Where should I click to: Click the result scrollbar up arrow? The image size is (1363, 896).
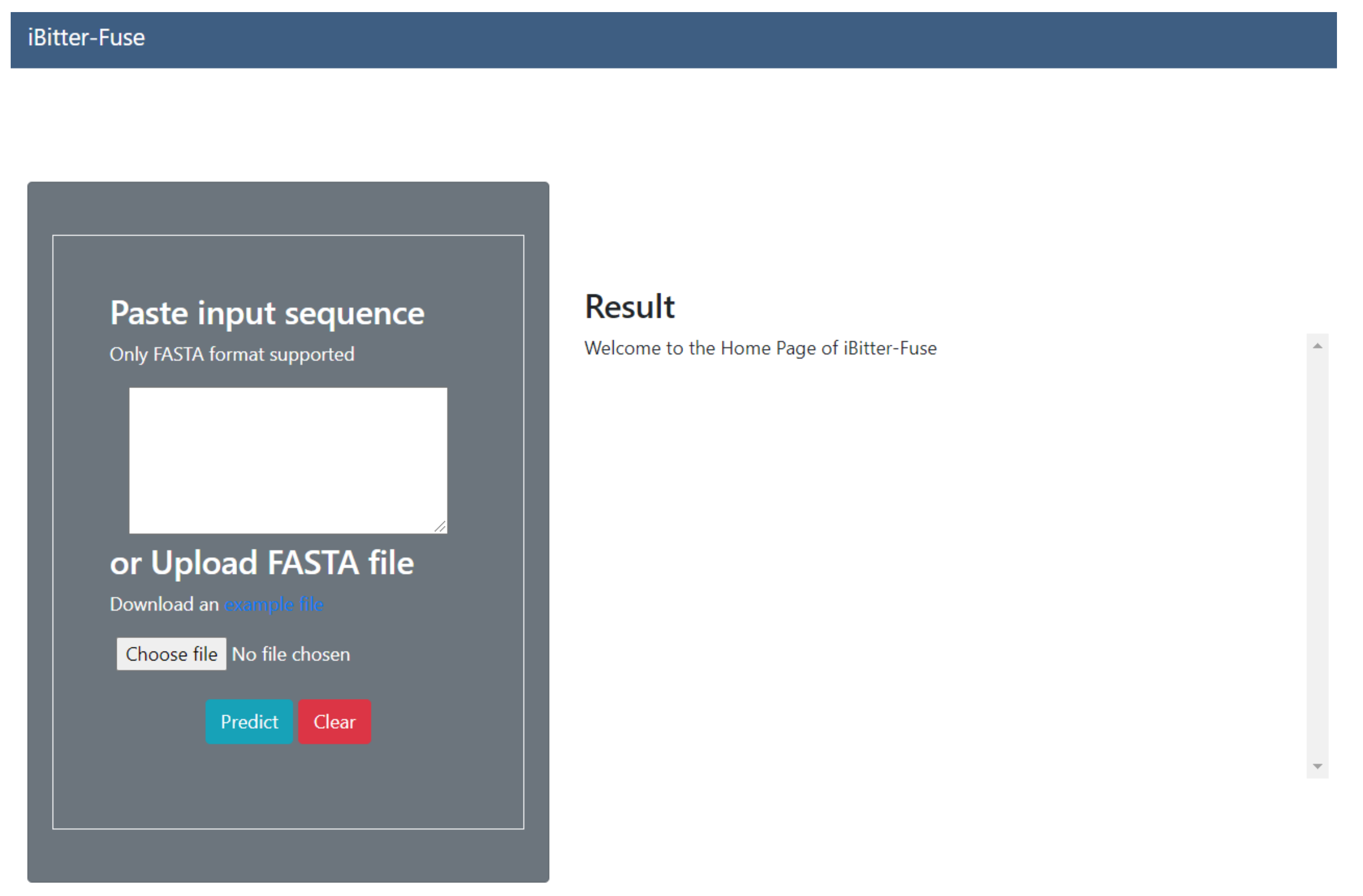[1318, 346]
